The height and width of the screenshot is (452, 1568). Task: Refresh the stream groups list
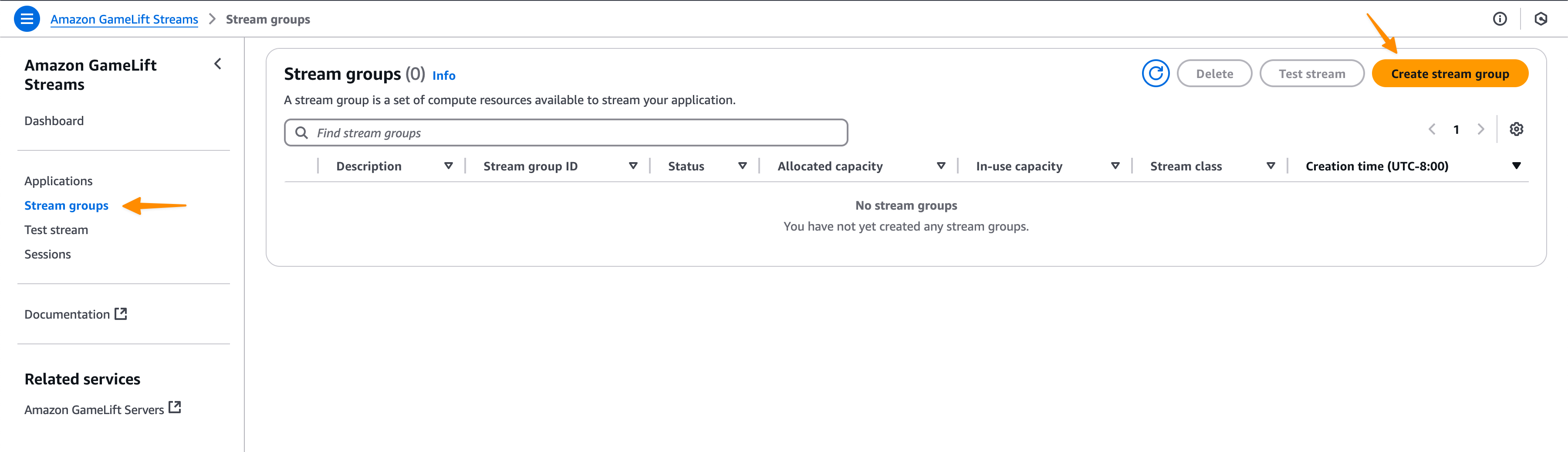(x=1155, y=74)
